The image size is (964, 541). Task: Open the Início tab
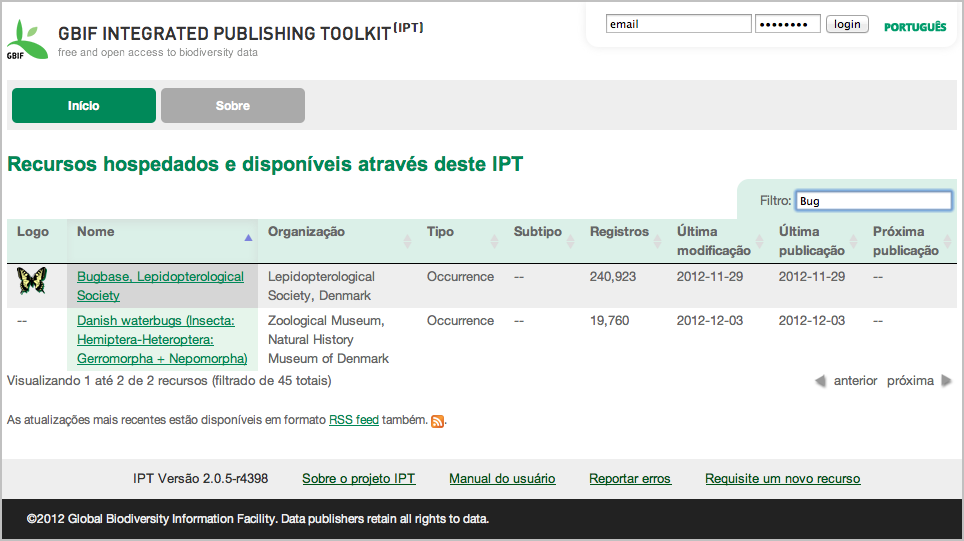84,105
